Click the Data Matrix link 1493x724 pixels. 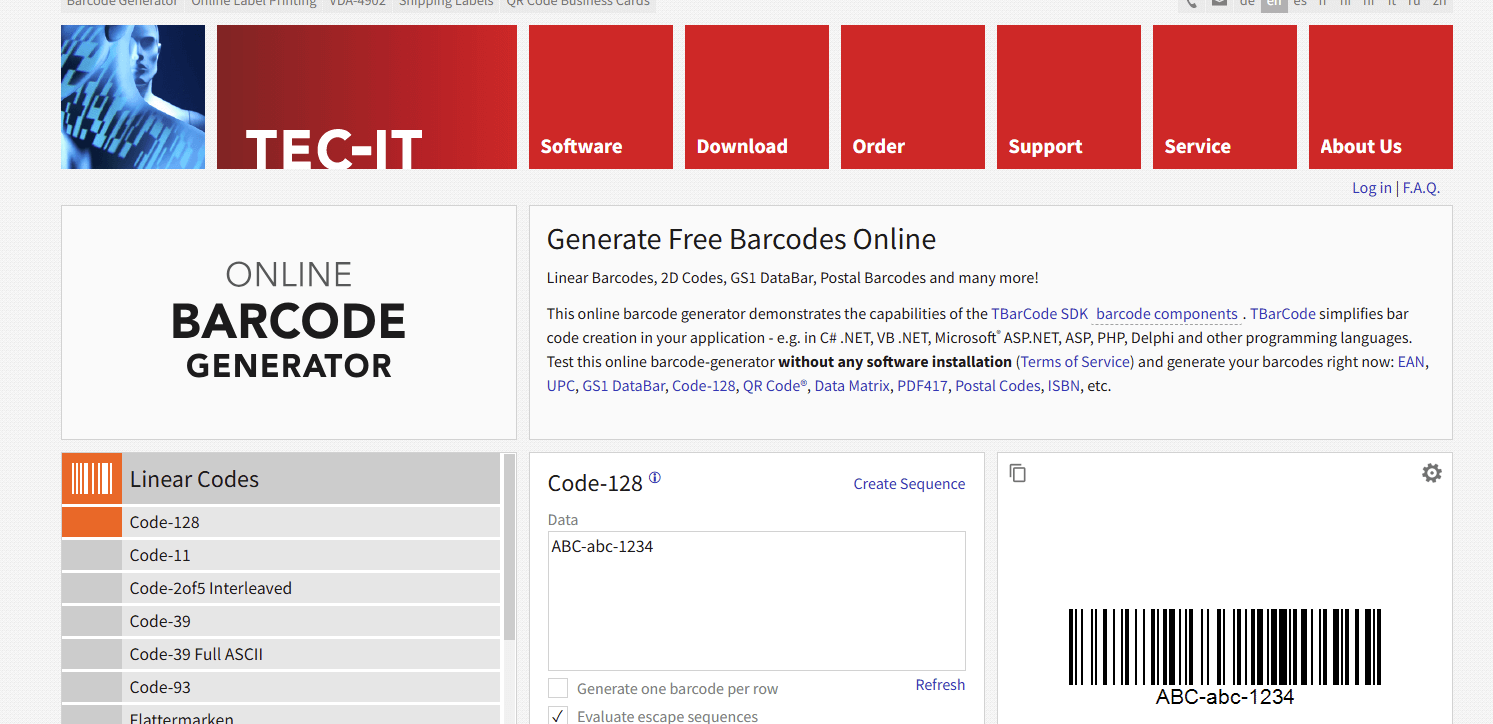click(852, 386)
